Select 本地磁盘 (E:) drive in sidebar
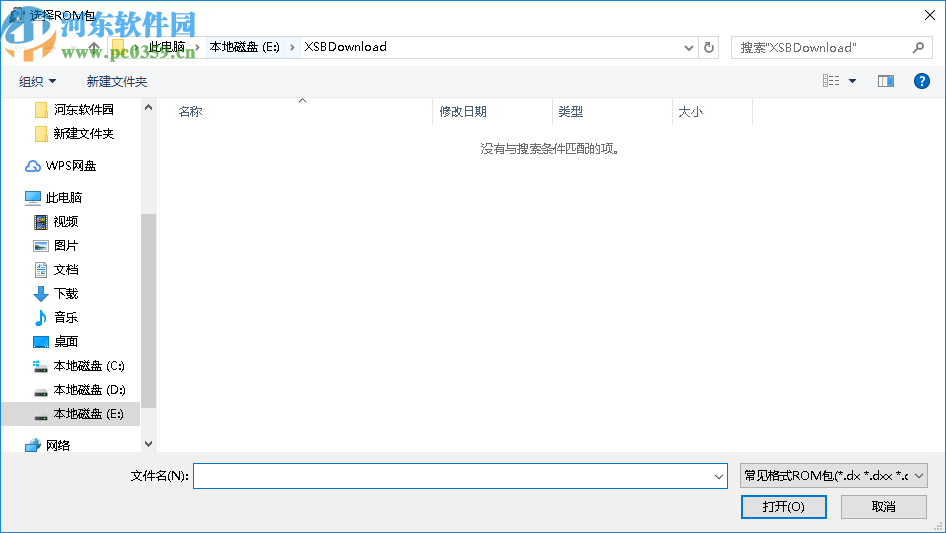The height and width of the screenshot is (533, 946). 71,414
